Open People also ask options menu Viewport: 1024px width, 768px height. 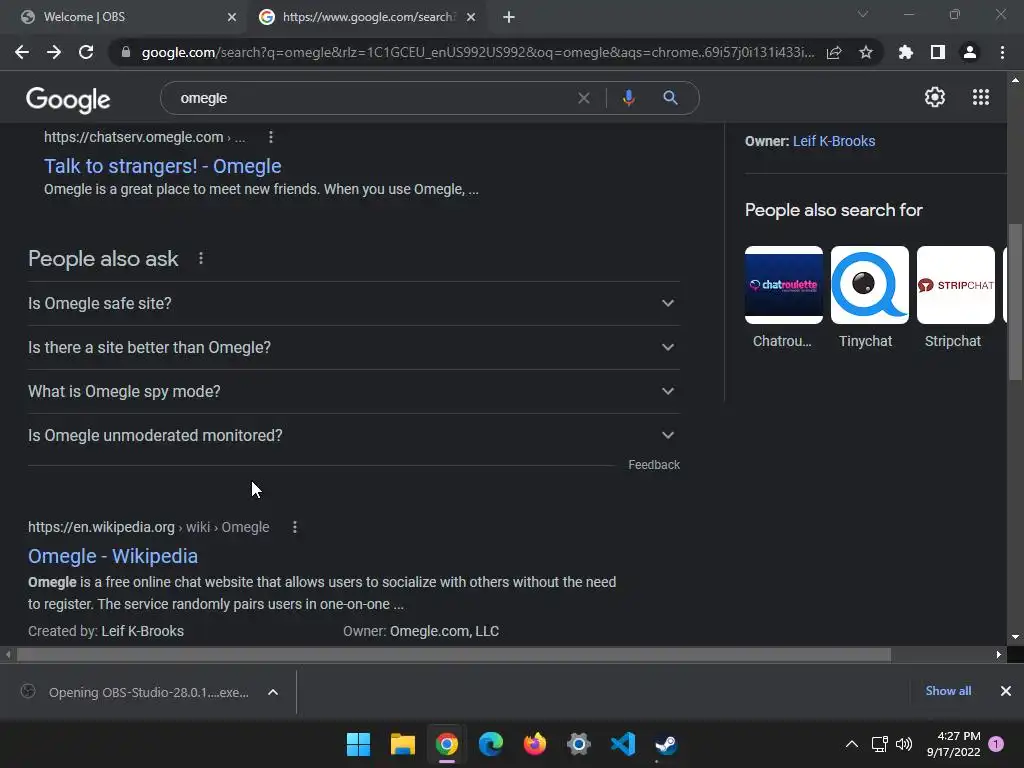pos(201,259)
